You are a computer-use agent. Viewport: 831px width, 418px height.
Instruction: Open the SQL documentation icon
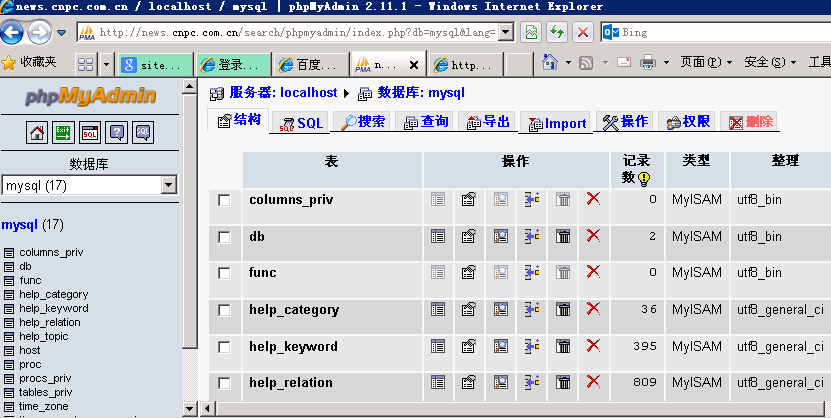143,132
